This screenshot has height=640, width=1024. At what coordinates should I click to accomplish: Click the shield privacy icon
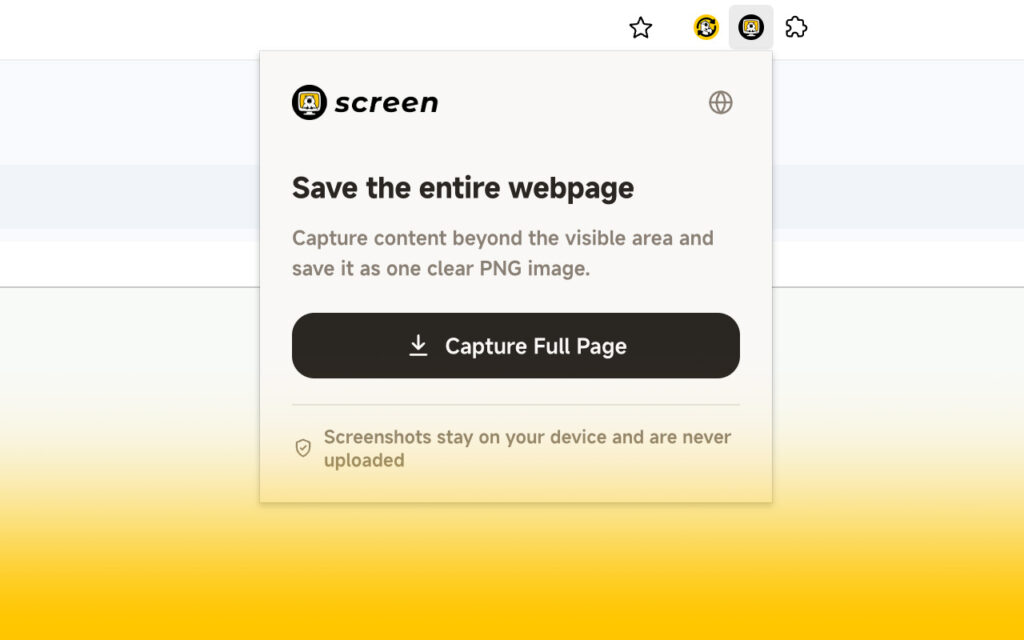pos(303,448)
